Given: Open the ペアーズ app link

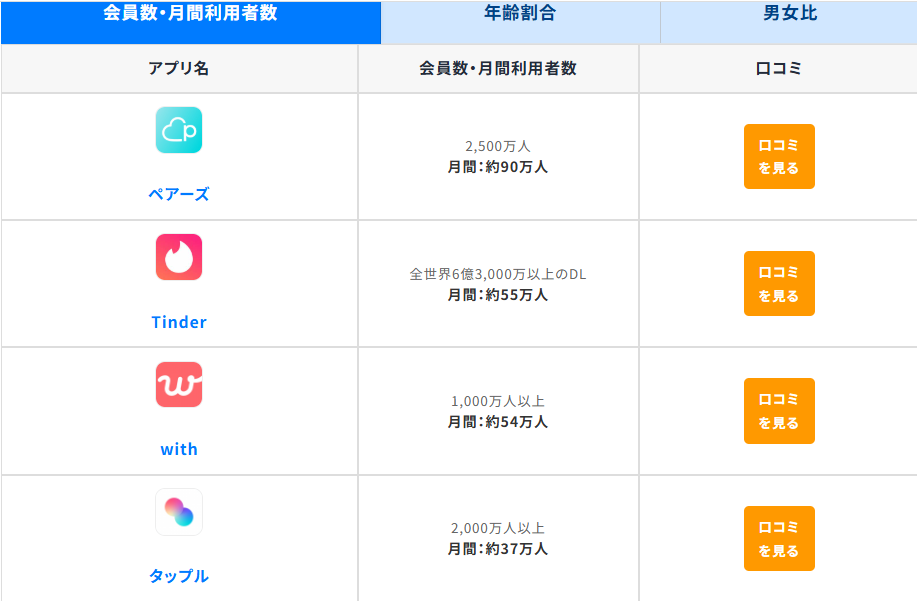Looking at the screenshot, I should tap(179, 194).
